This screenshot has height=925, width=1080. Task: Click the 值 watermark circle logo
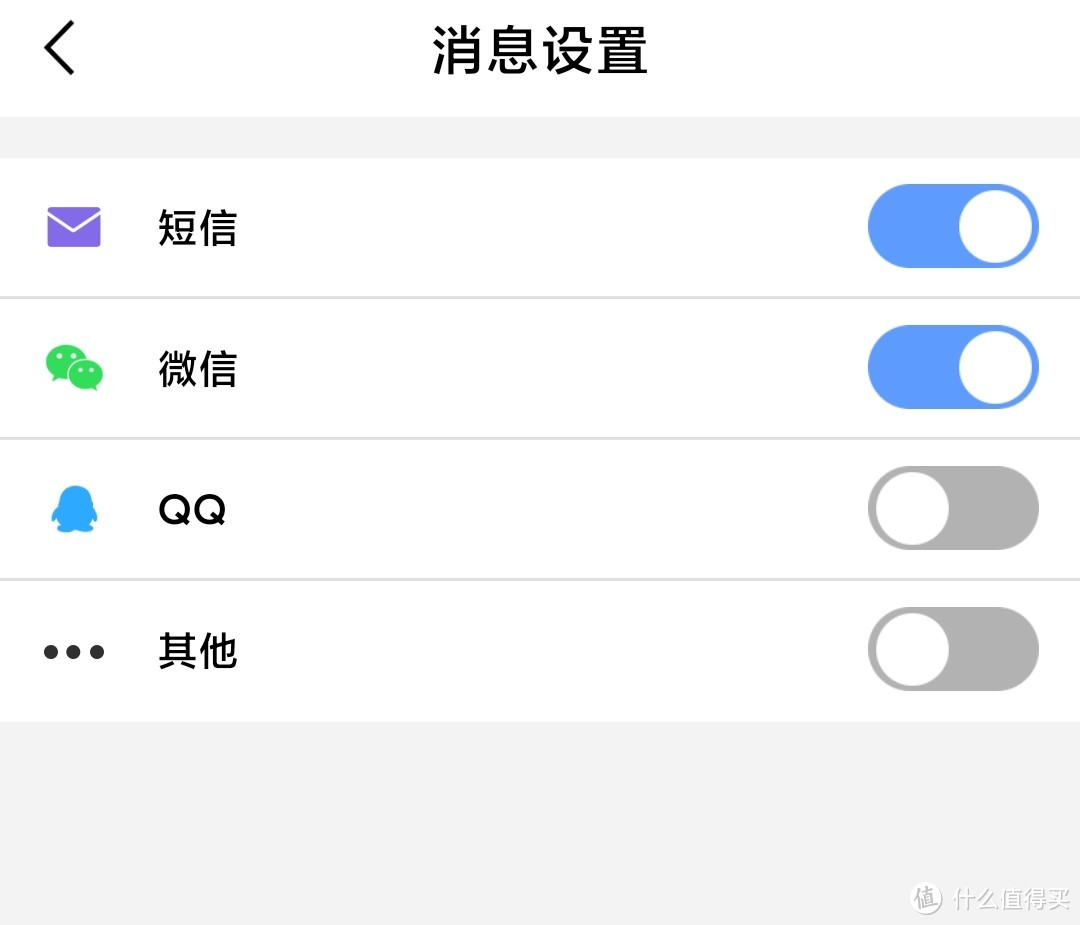[927, 898]
